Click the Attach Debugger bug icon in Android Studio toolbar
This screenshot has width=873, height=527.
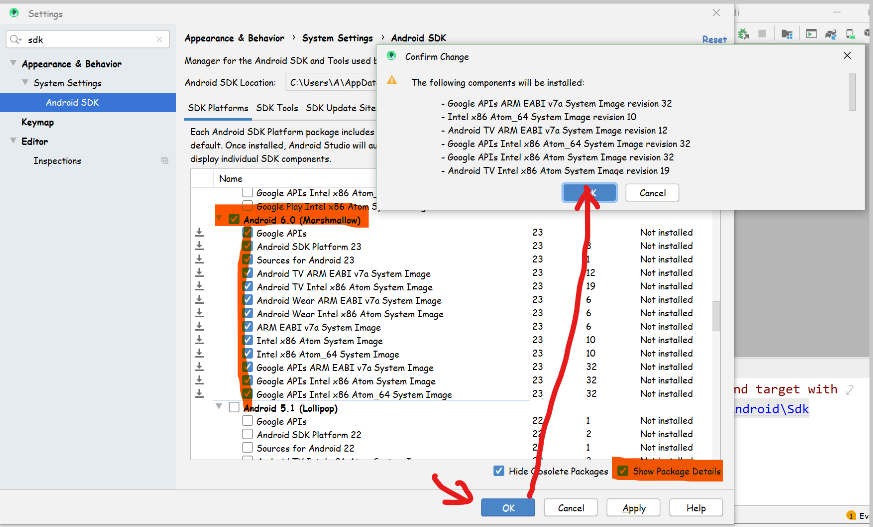744,34
